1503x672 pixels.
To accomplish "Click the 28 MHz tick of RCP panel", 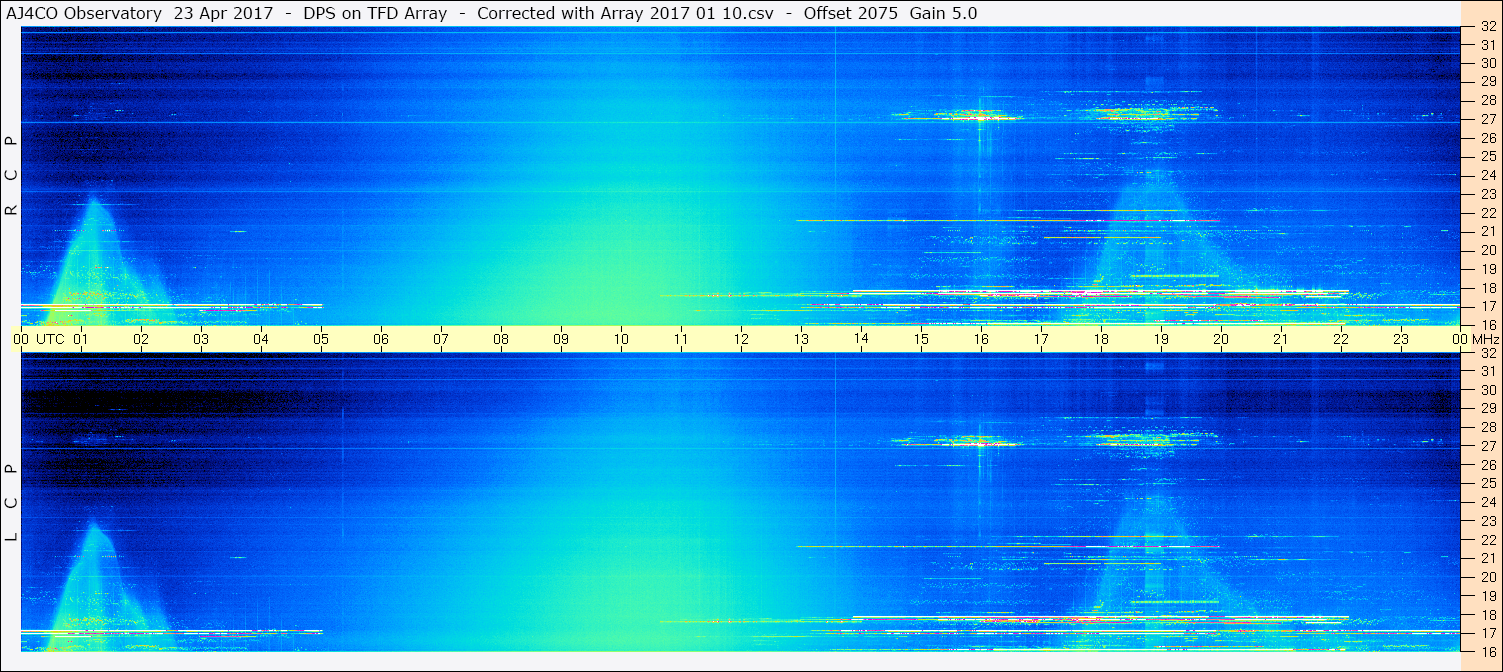I will point(1487,100).
